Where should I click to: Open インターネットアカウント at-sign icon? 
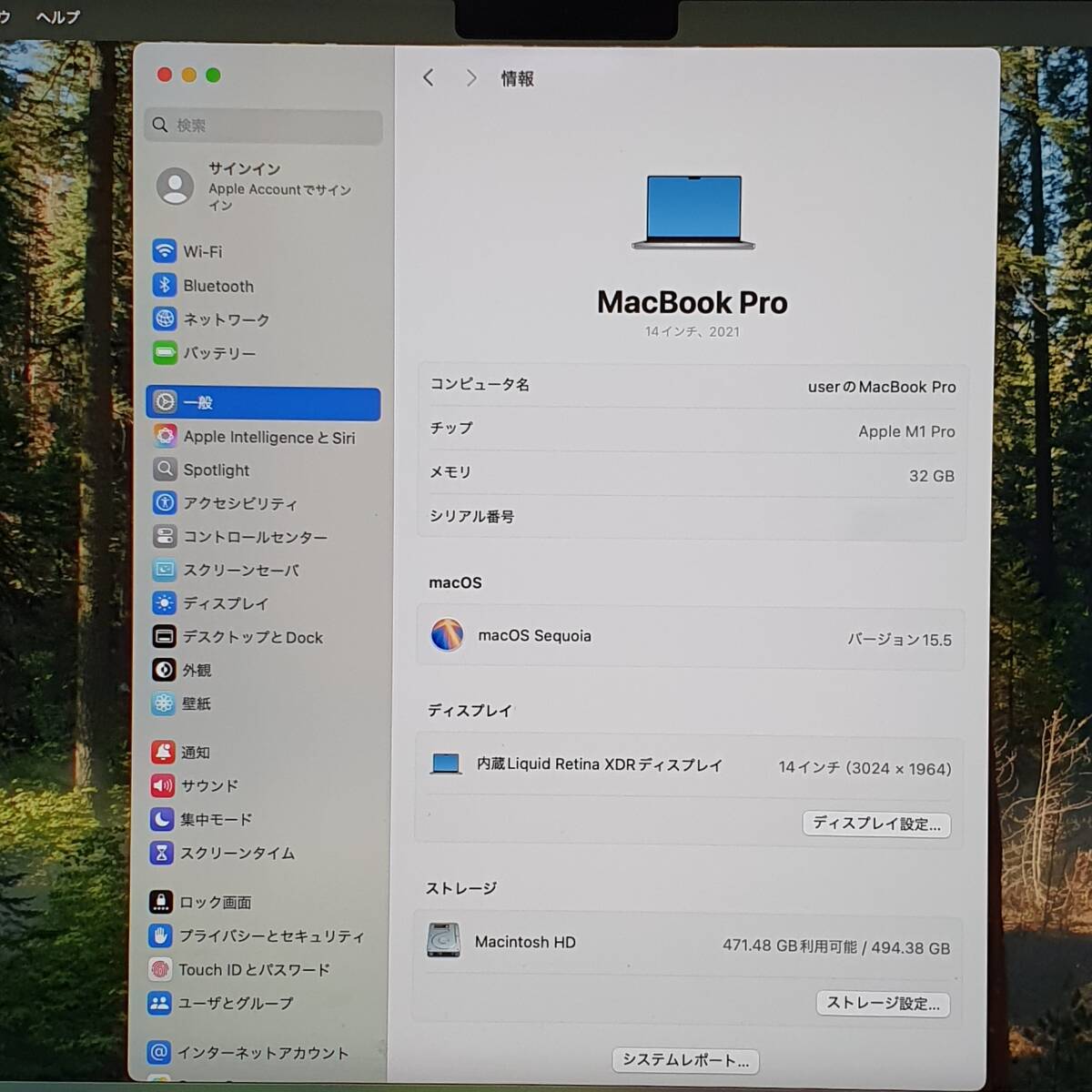[x=158, y=1052]
